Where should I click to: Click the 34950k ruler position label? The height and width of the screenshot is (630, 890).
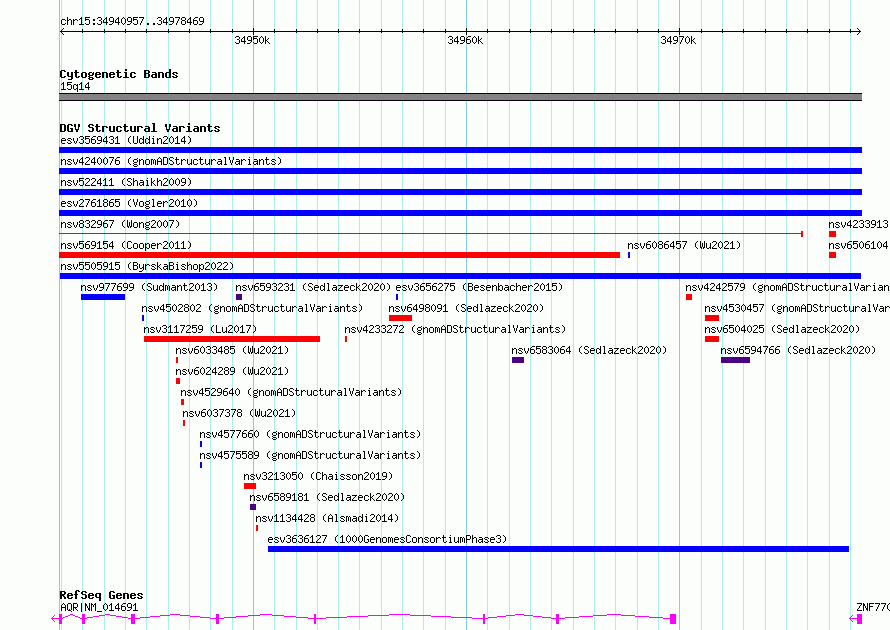(x=252, y=40)
